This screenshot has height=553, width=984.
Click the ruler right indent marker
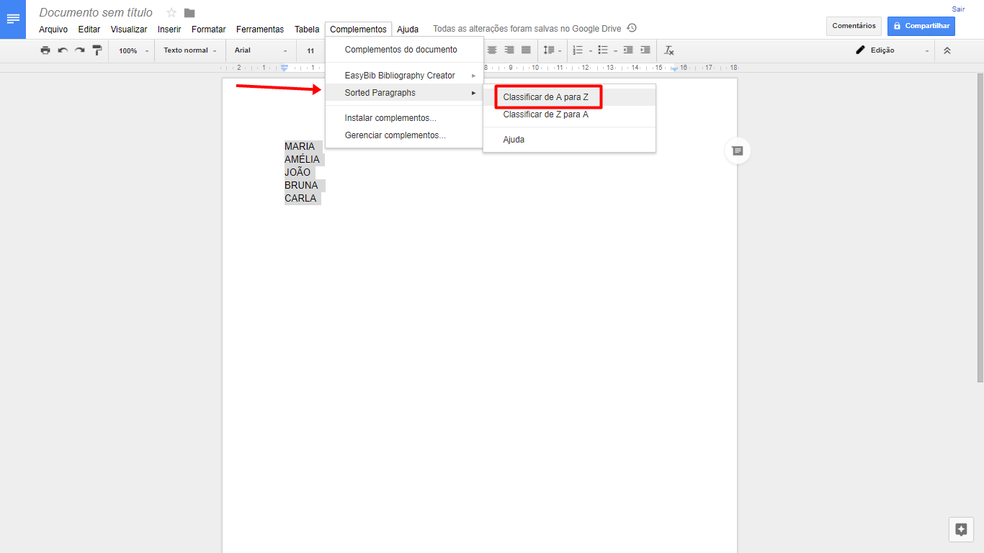click(674, 68)
